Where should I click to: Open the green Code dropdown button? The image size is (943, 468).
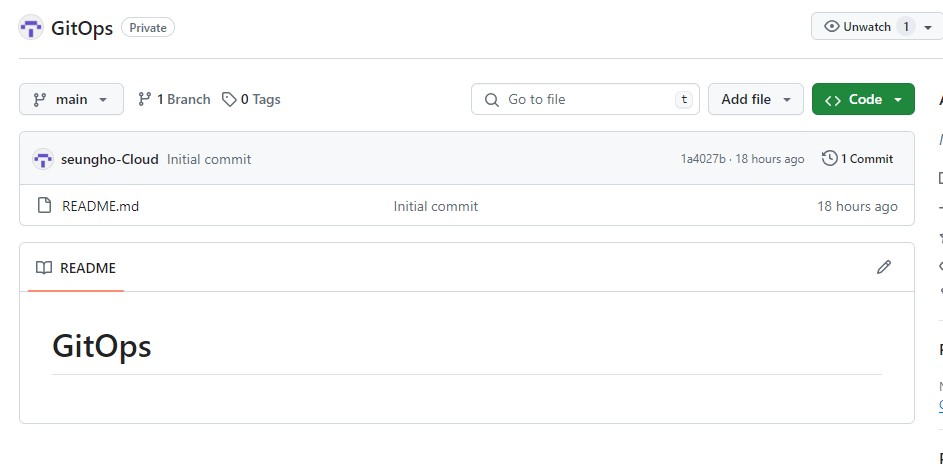tap(863, 99)
